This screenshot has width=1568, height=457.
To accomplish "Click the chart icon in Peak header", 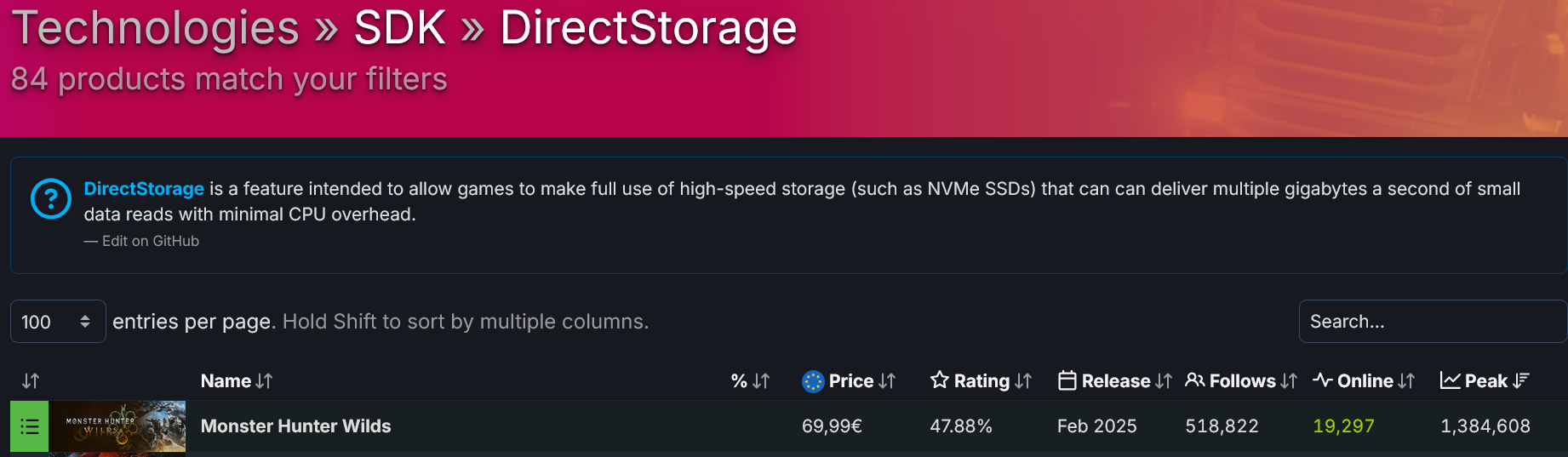I will [1450, 380].
